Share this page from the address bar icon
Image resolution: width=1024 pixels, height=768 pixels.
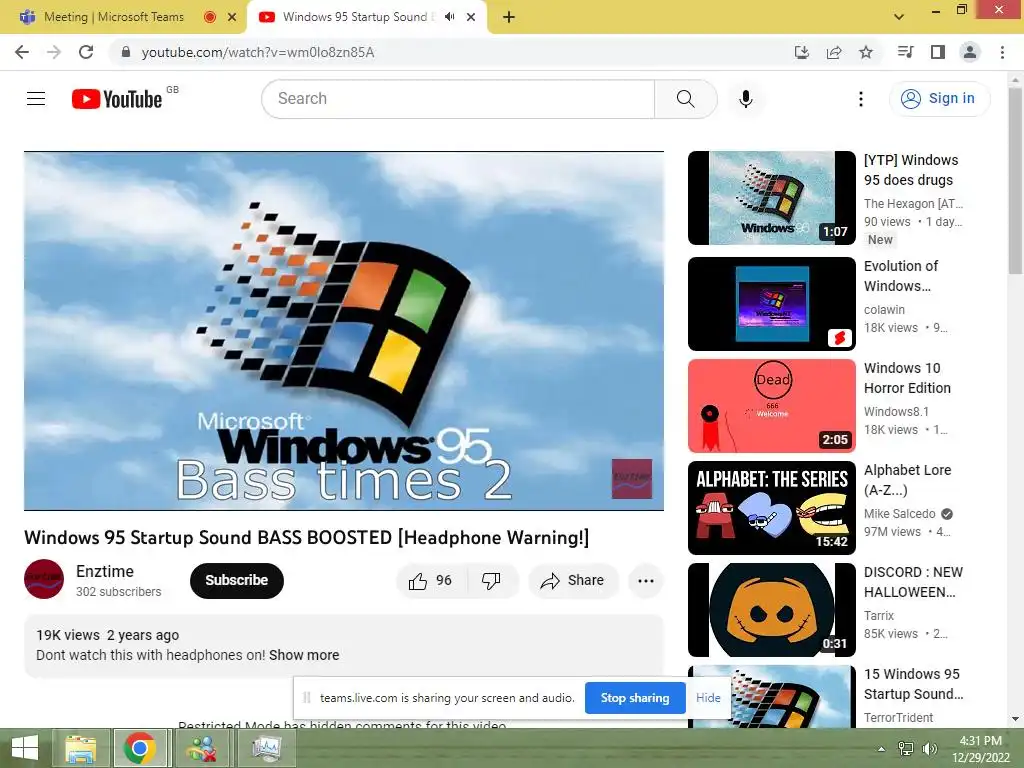point(834,52)
